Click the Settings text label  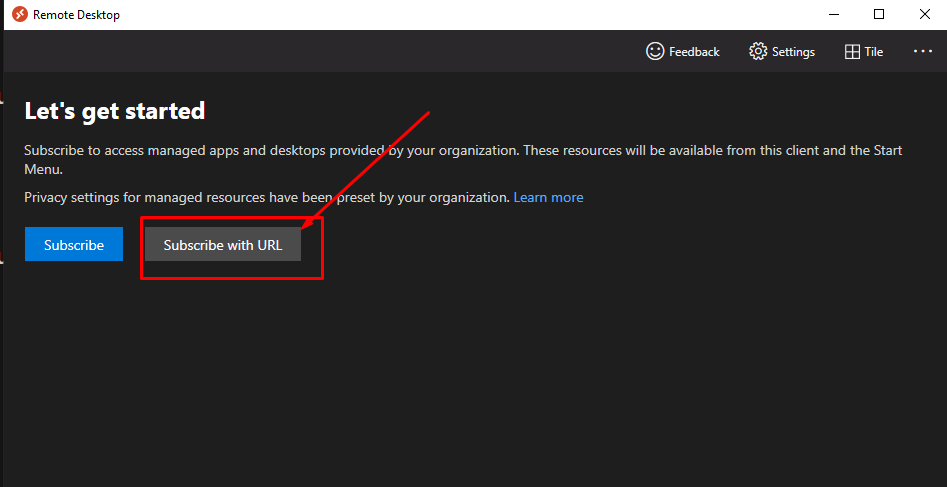click(x=793, y=52)
